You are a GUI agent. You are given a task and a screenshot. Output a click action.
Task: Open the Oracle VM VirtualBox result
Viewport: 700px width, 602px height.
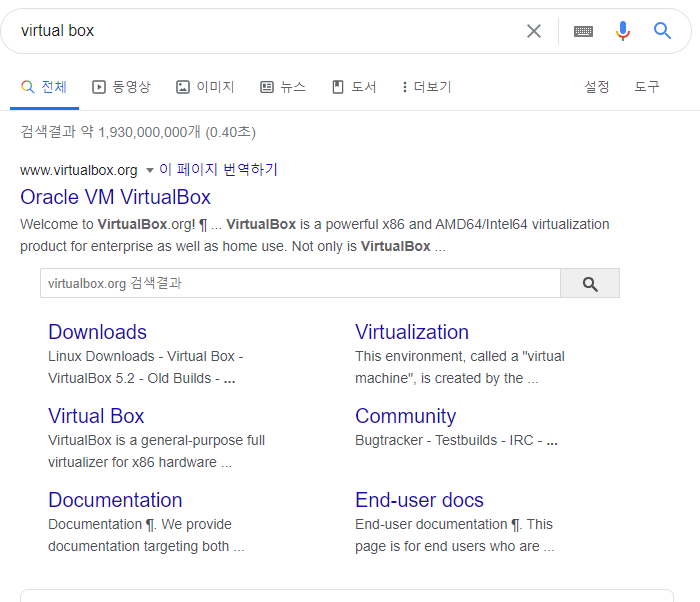click(115, 197)
